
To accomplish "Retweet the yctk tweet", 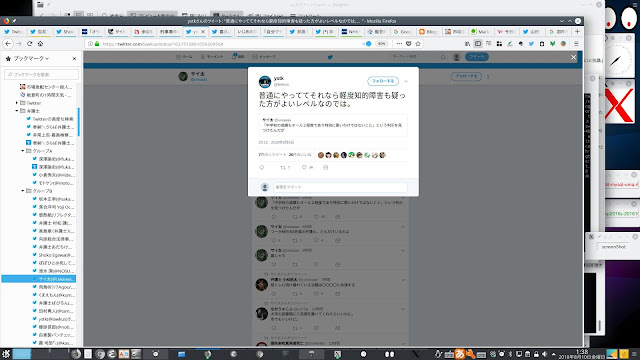I will click(283, 167).
